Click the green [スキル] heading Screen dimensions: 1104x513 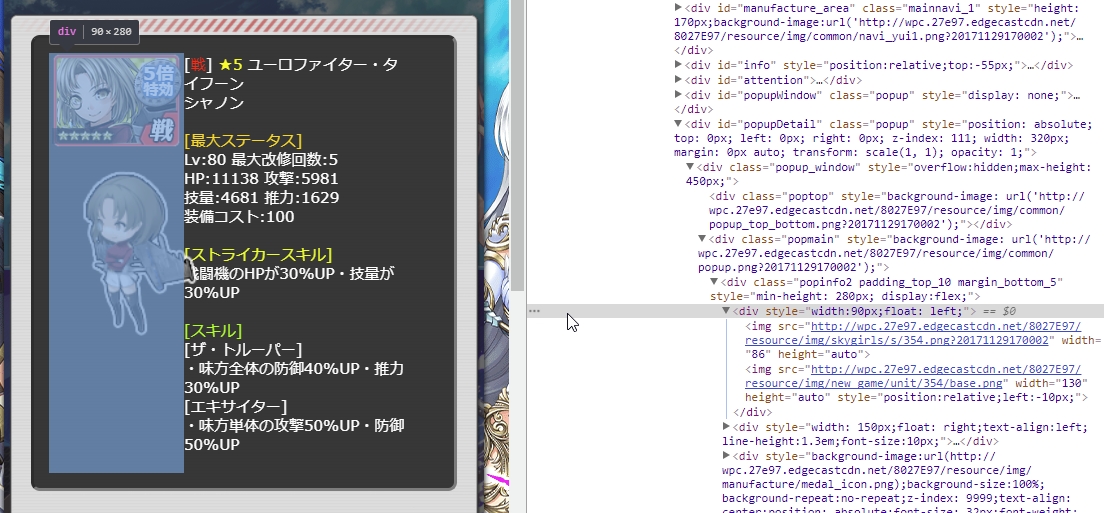click(213, 330)
